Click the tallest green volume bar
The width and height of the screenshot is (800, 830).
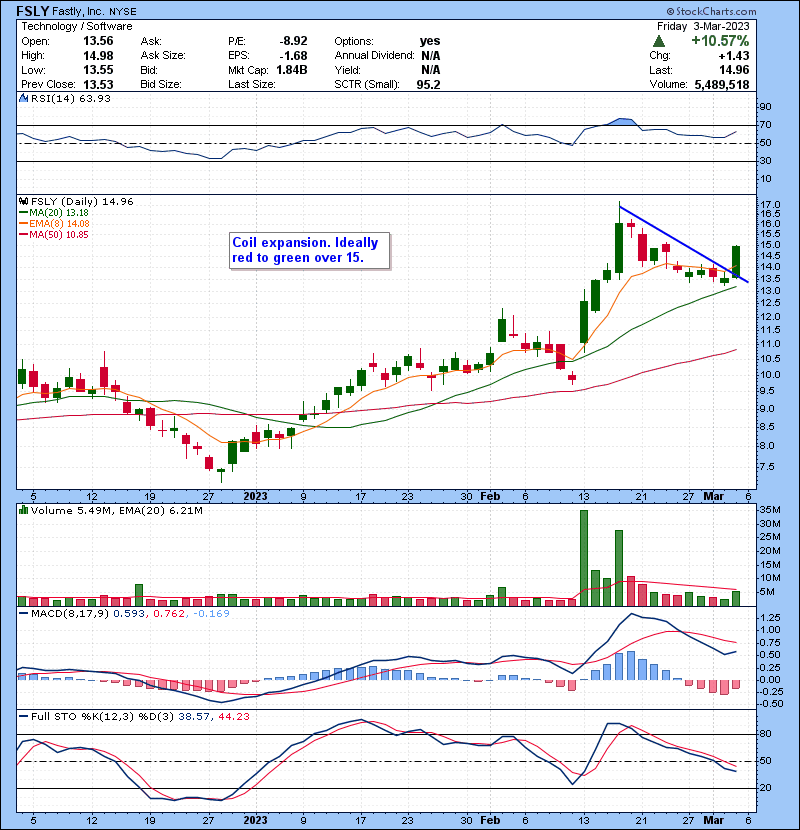coord(584,558)
